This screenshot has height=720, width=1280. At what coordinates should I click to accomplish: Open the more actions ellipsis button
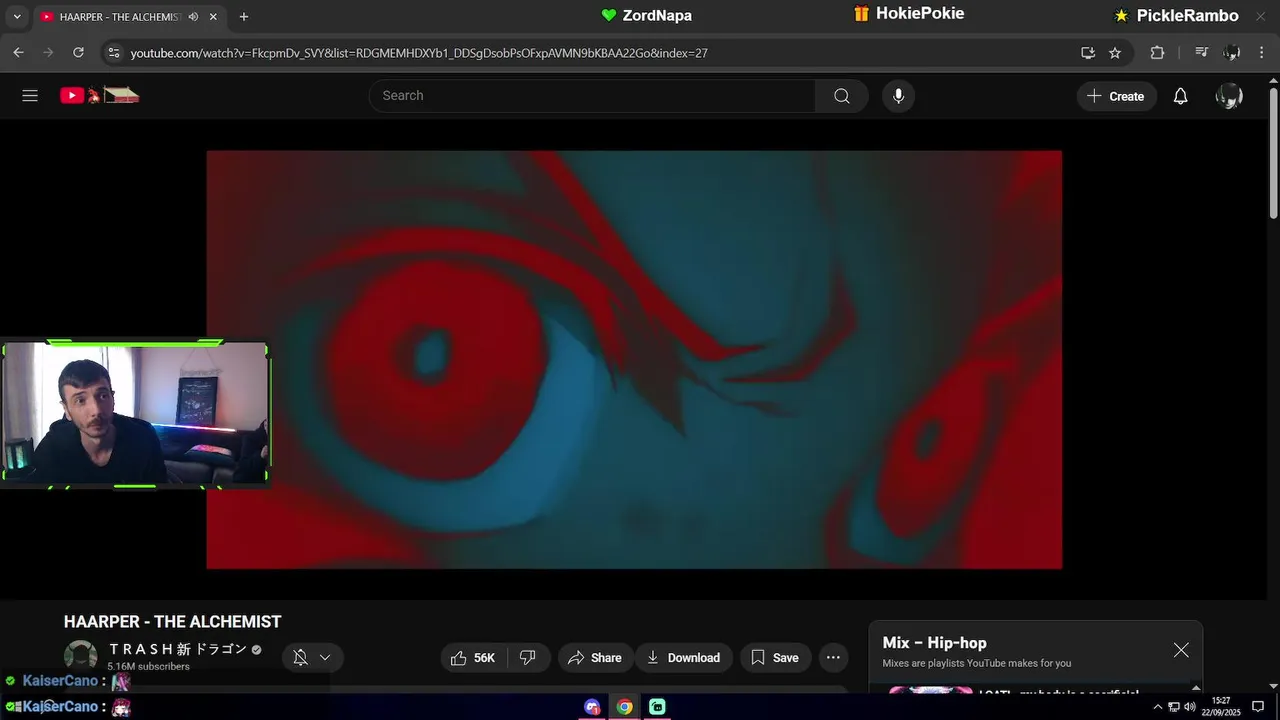(833, 657)
